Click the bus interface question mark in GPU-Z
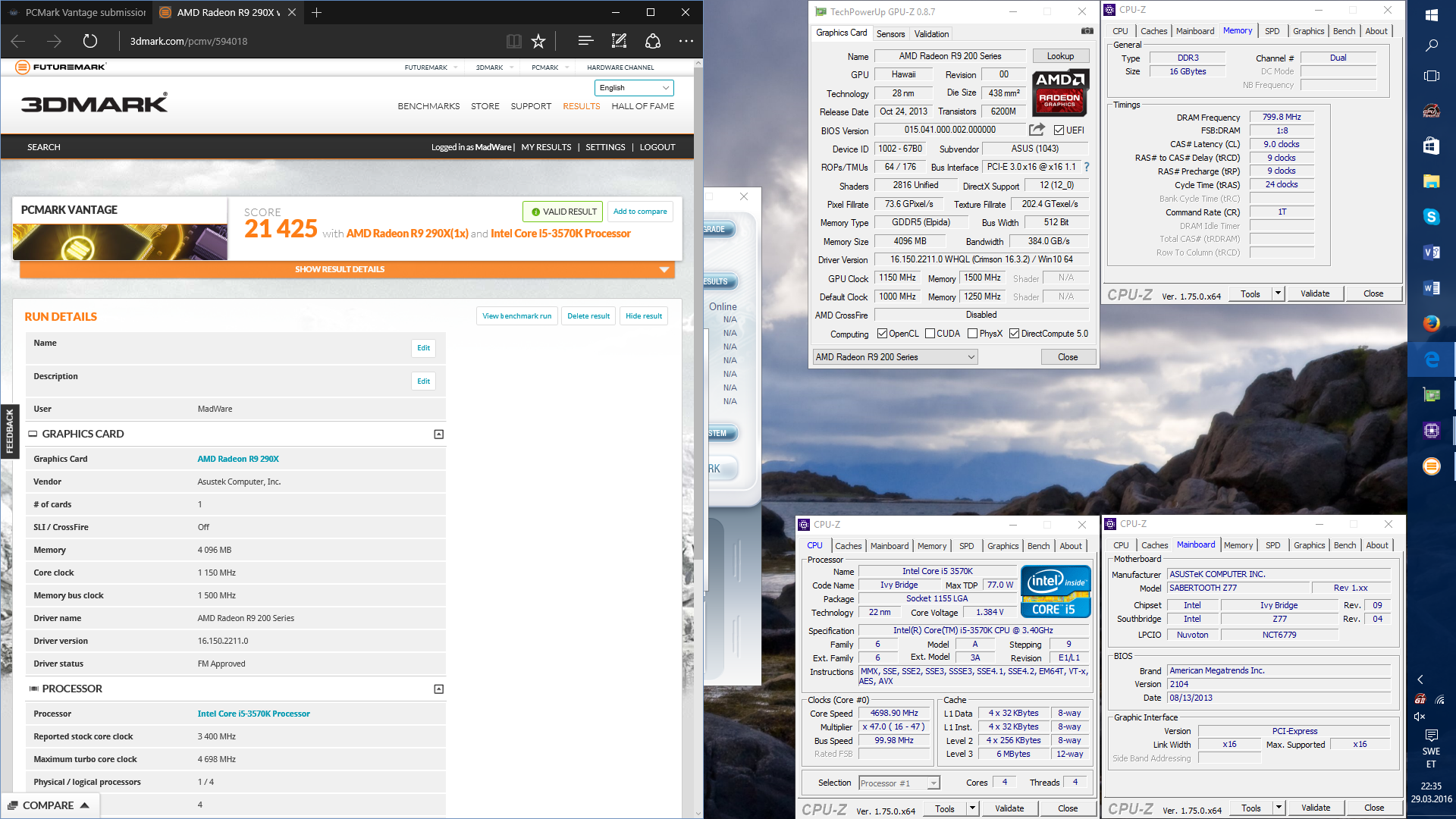The image size is (1456, 819). pos(1087,167)
